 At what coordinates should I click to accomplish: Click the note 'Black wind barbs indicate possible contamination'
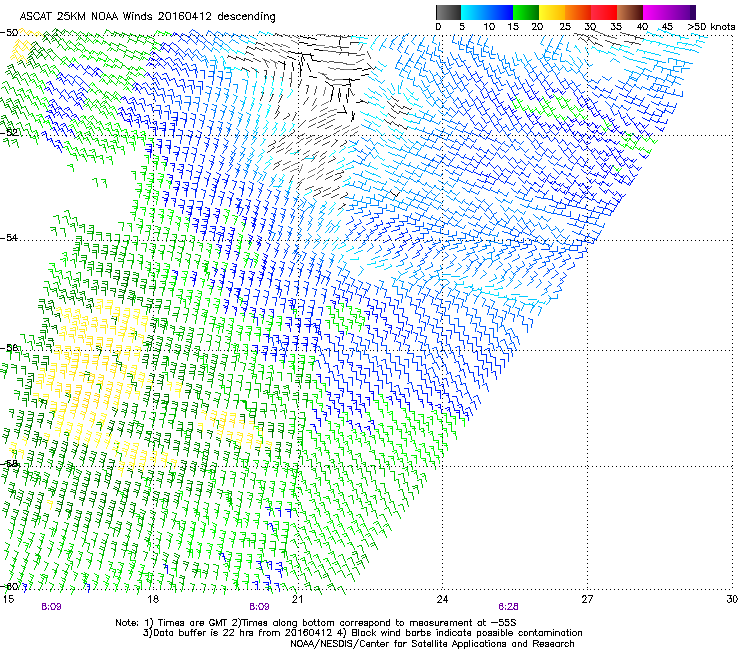[467, 633]
